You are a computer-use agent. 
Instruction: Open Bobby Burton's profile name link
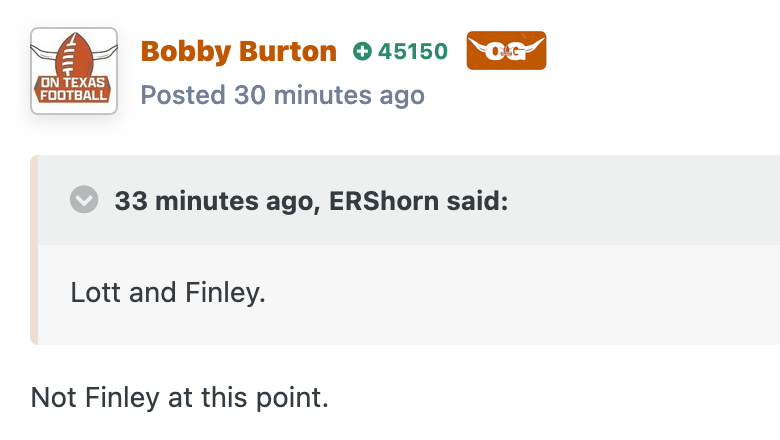(x=239, y=51)
